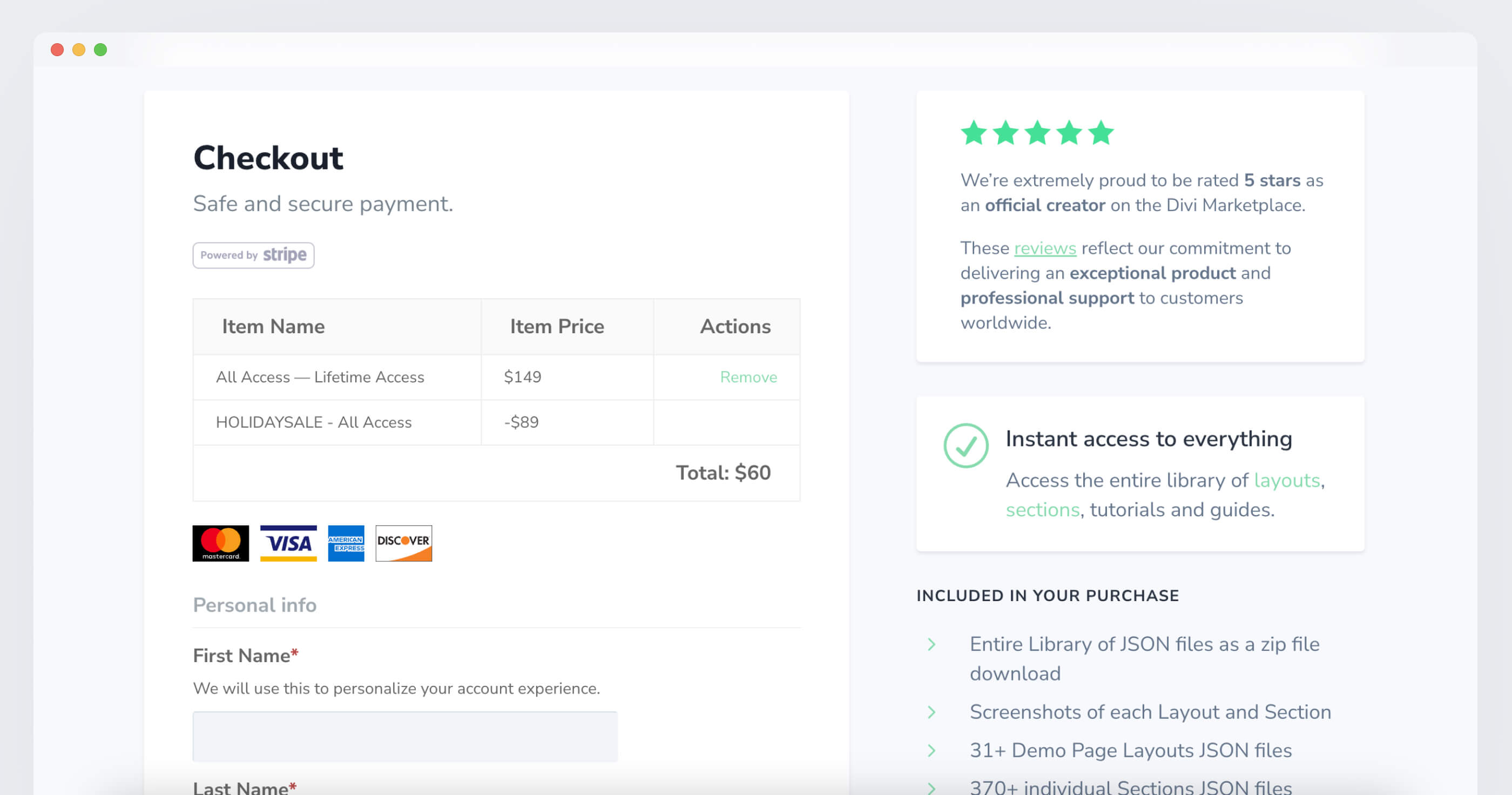Click chevron beside Entire Library of JSON files
The height and width of the screenshot is (795, 1512).
pos(932,644)
